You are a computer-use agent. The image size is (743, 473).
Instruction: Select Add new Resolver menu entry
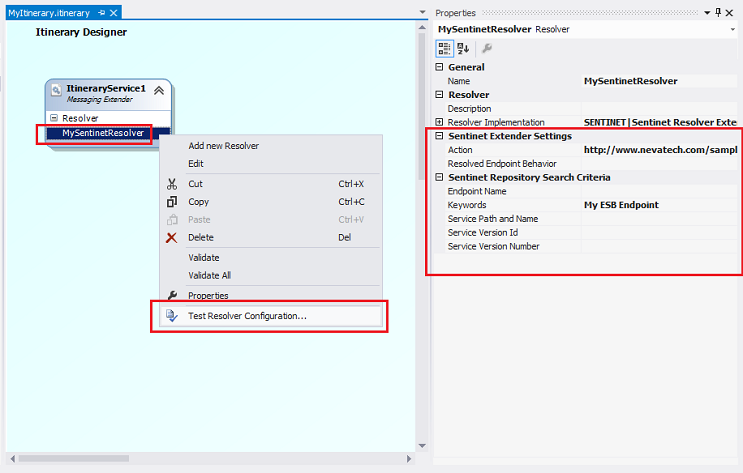[x=223, y=145]
